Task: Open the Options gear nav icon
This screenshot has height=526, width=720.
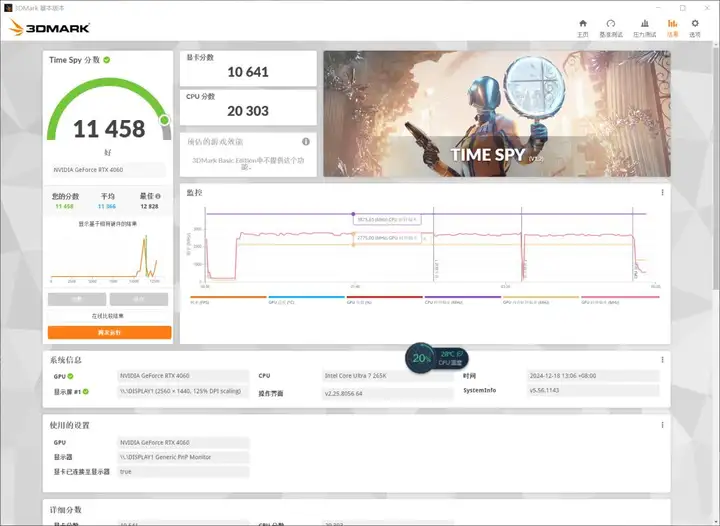Action: coord(695,28)
